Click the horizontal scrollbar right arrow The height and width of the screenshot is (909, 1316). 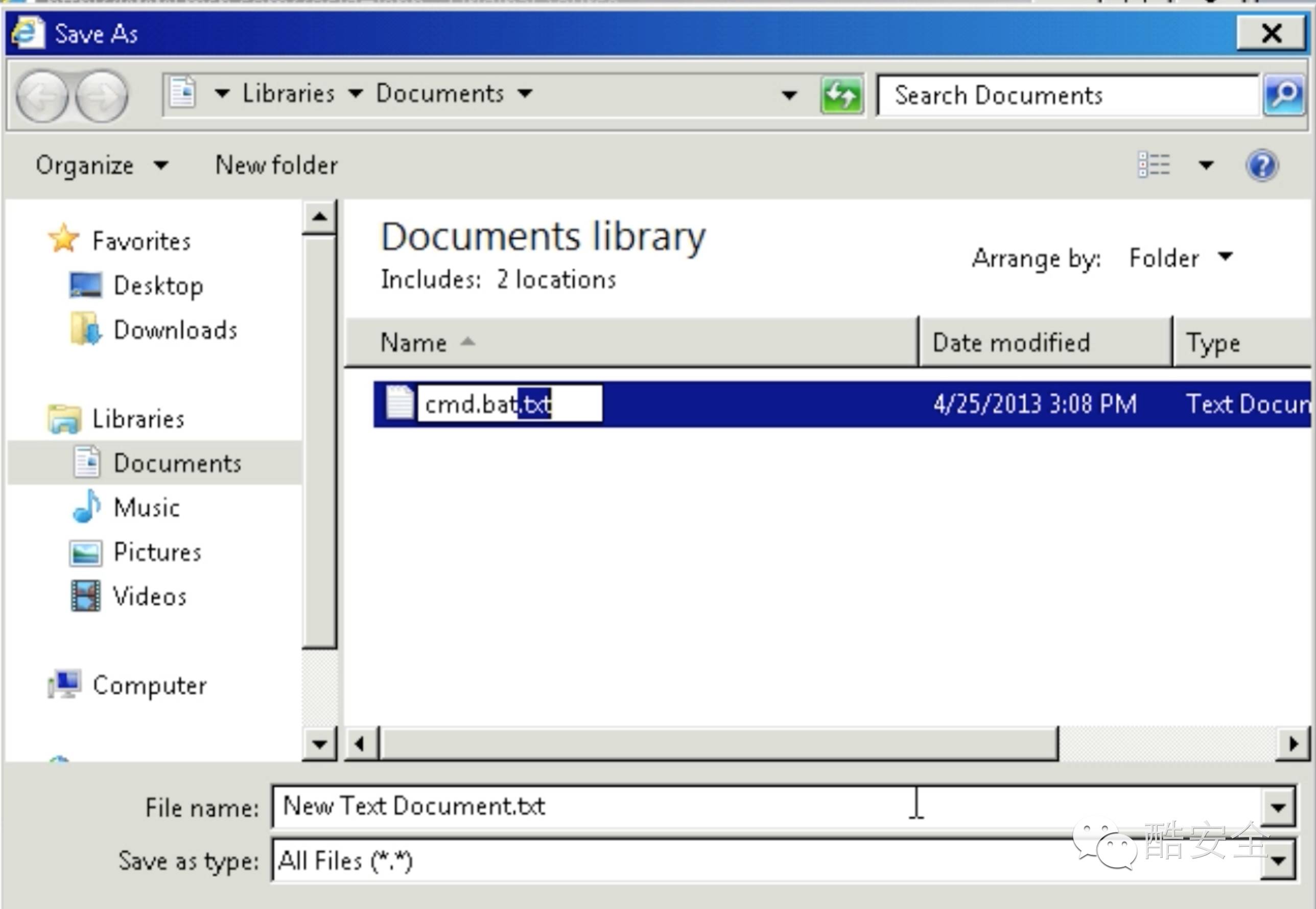point(1293,743)
